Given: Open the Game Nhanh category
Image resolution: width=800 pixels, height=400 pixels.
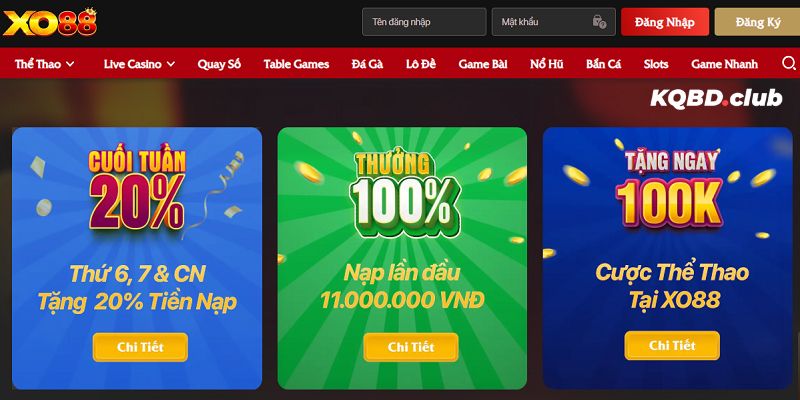Looking at the screenshot, I should pos(724,64).
